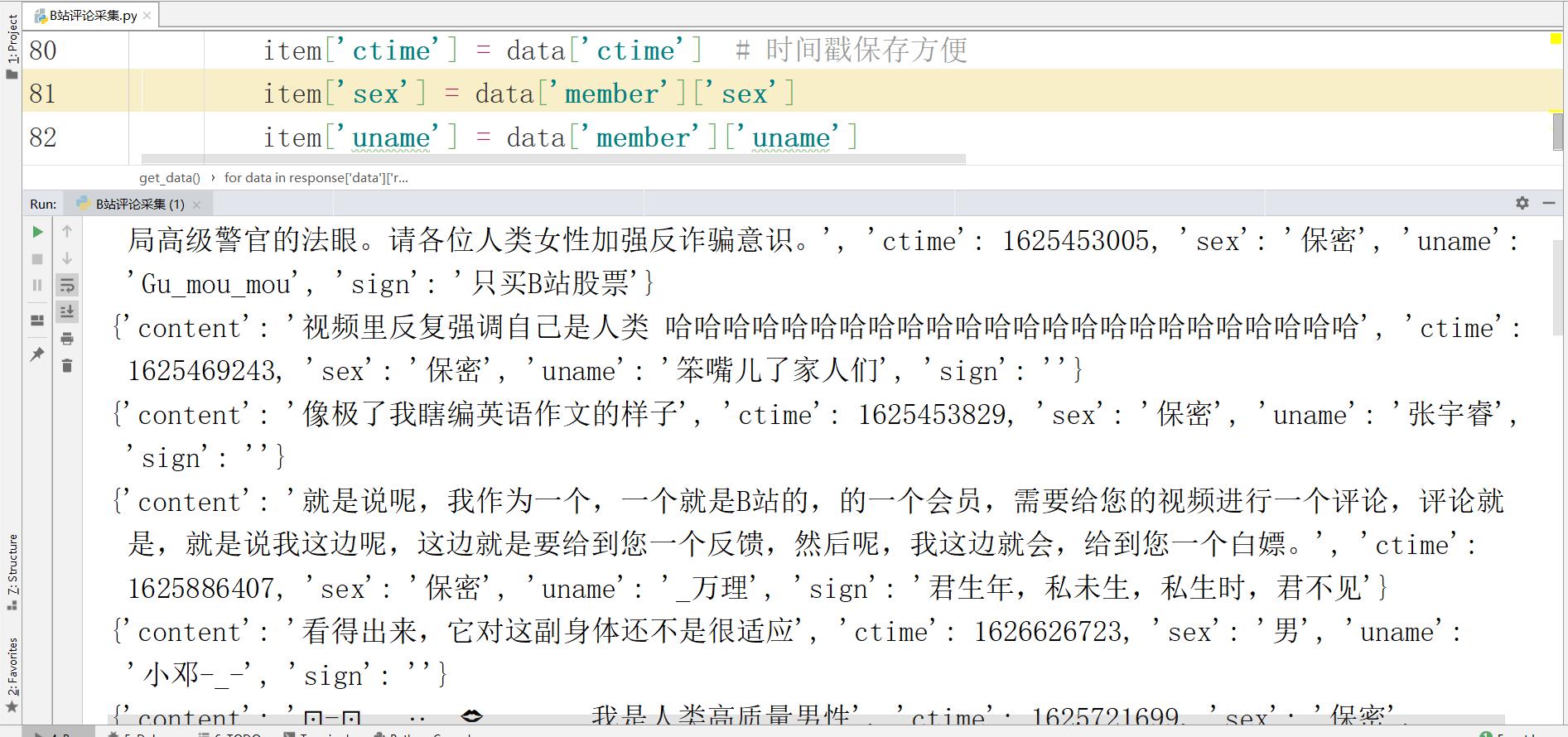Screen dimensions: 1568x737
Task: Click the editor vertical scrollbar thumb
Action: click(1557, 132)
